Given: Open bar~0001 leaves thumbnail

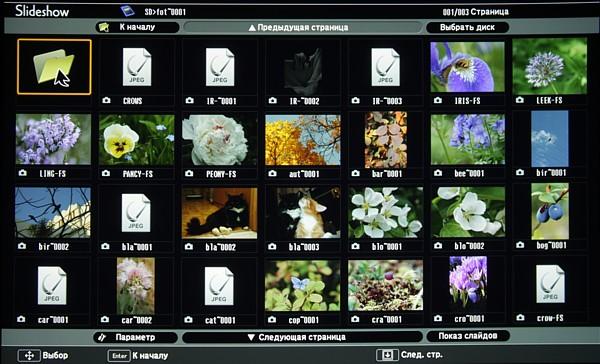Looking at the screenshot, I should point(386,140).
